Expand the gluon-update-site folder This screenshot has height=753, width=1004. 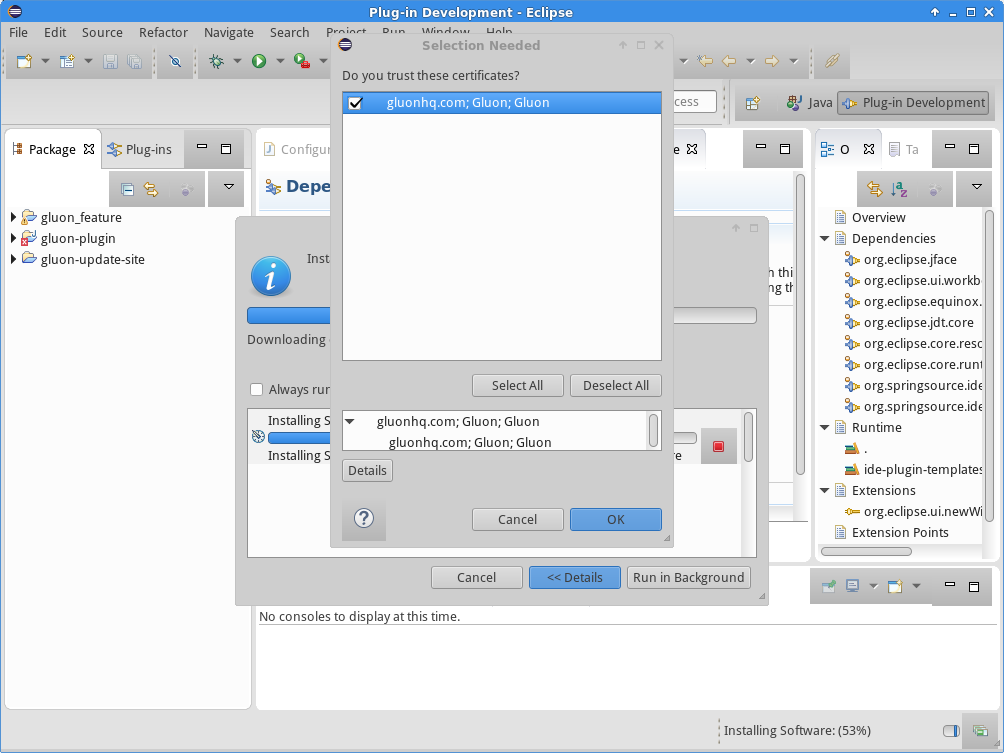coord(13,259)
